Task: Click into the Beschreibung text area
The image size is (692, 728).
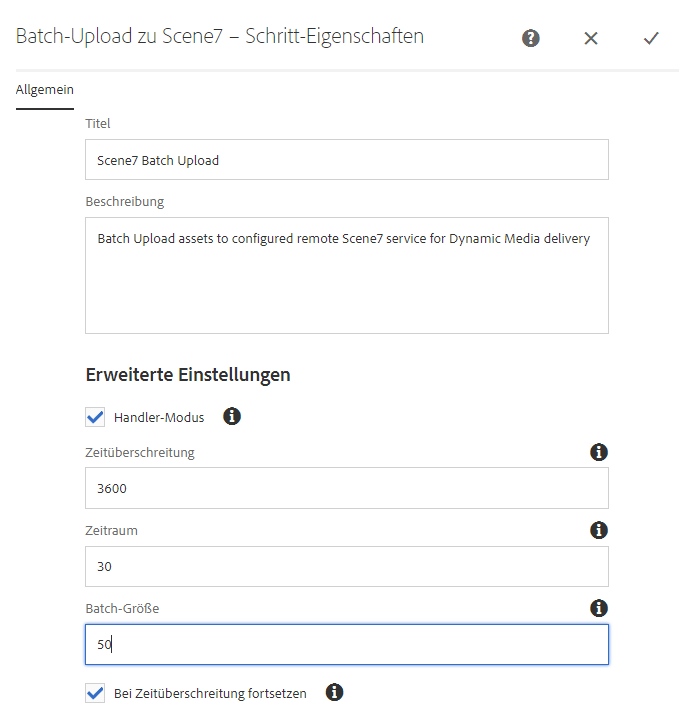Action: (346, 275)
